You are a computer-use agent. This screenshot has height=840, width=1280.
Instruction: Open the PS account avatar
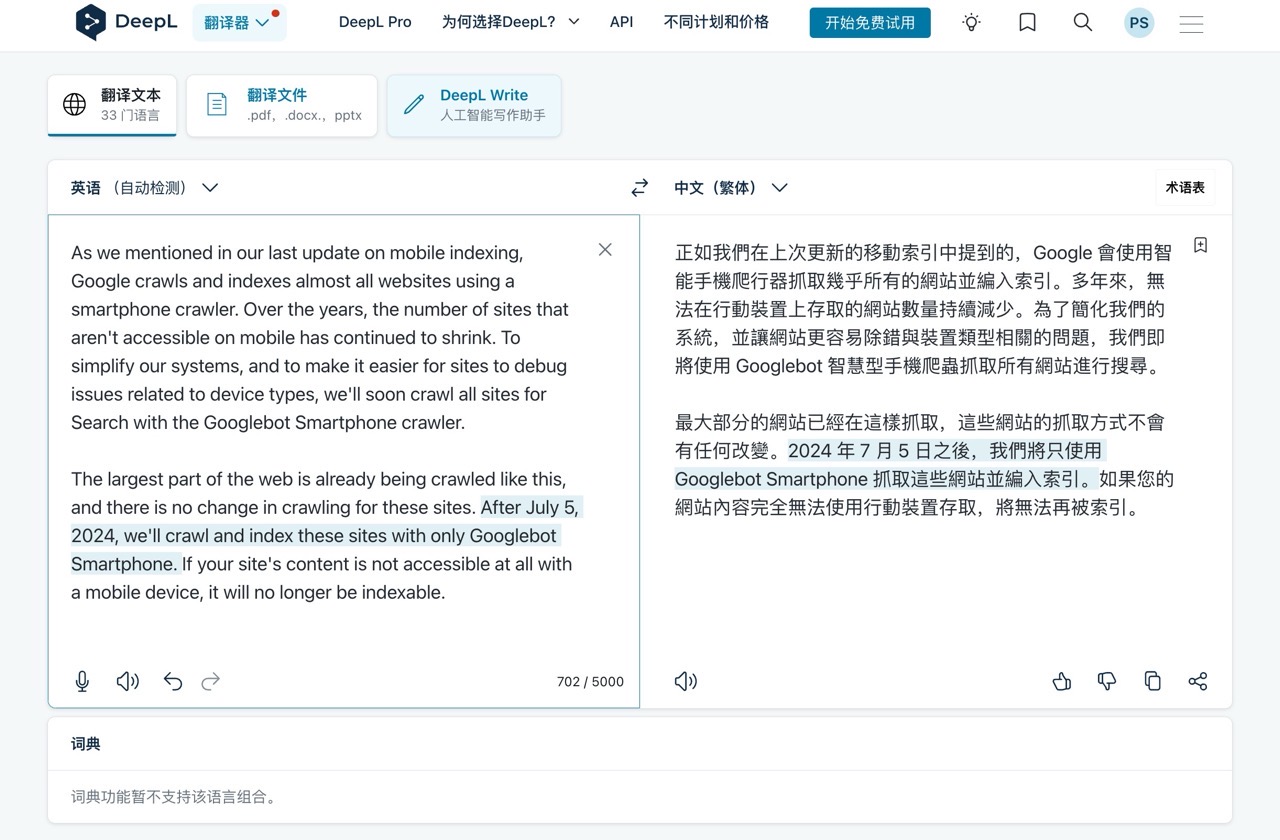[x=1139, y=23]
